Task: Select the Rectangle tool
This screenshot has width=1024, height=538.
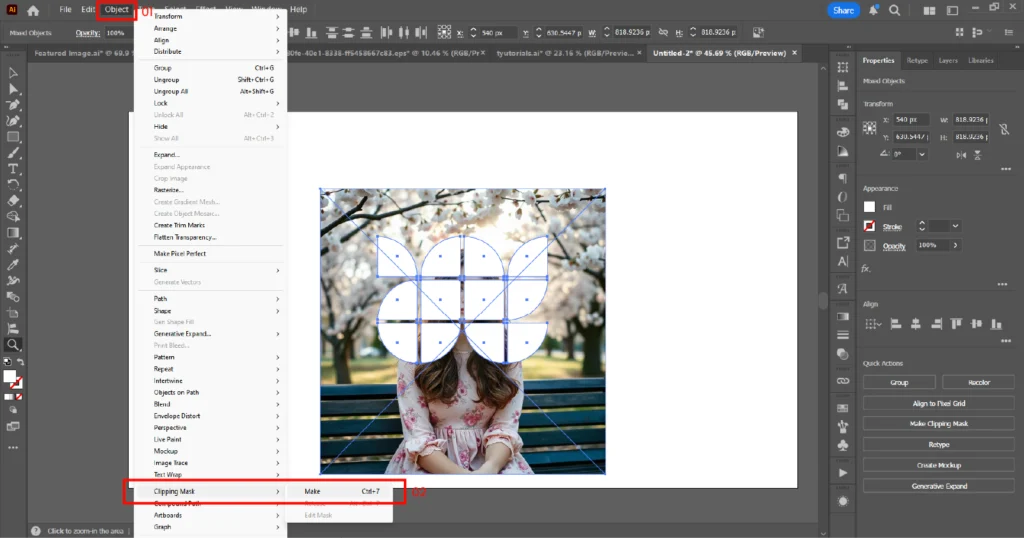Action: 13,137
